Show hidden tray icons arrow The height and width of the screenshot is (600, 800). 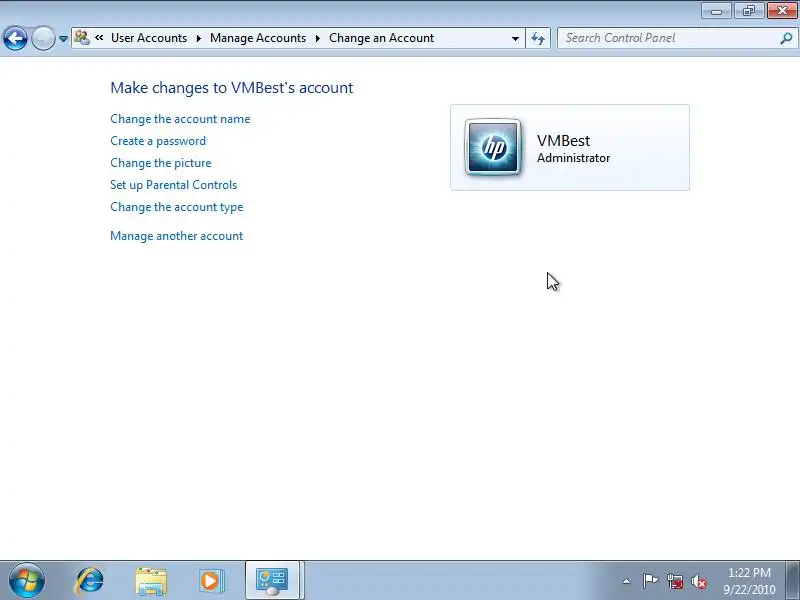click(627, 581)
